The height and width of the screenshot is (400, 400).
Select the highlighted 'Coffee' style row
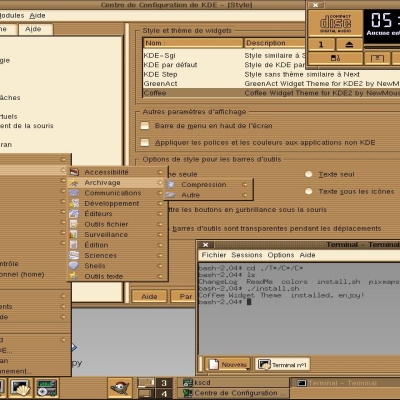[x=271, y=93]
